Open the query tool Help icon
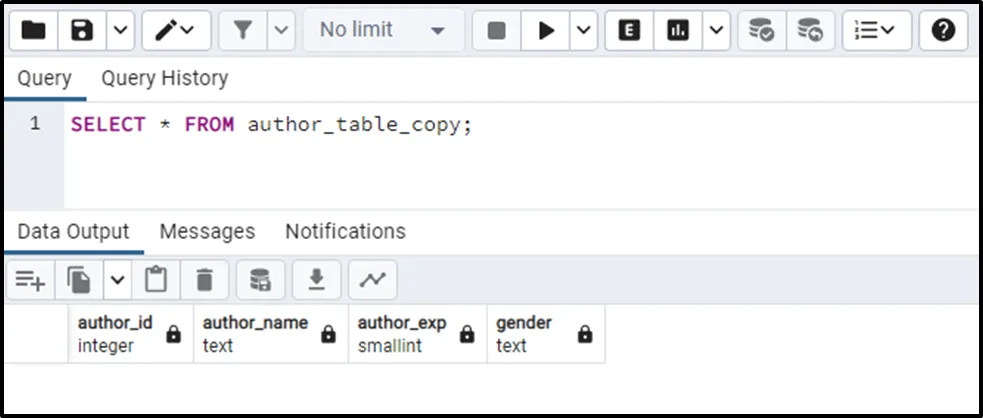Viewport: 983px width, 418px height. click(x=943, y=30)
